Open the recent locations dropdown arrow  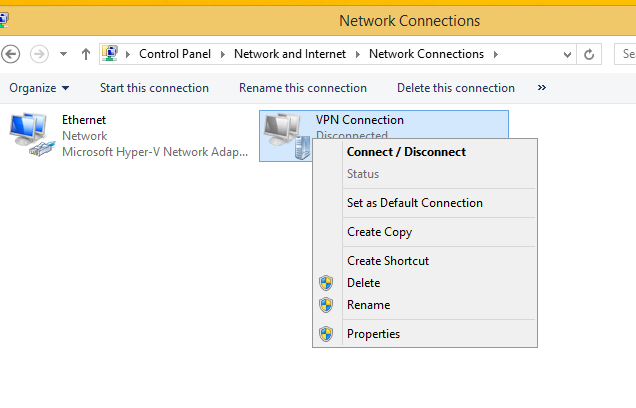click(63, 54)
